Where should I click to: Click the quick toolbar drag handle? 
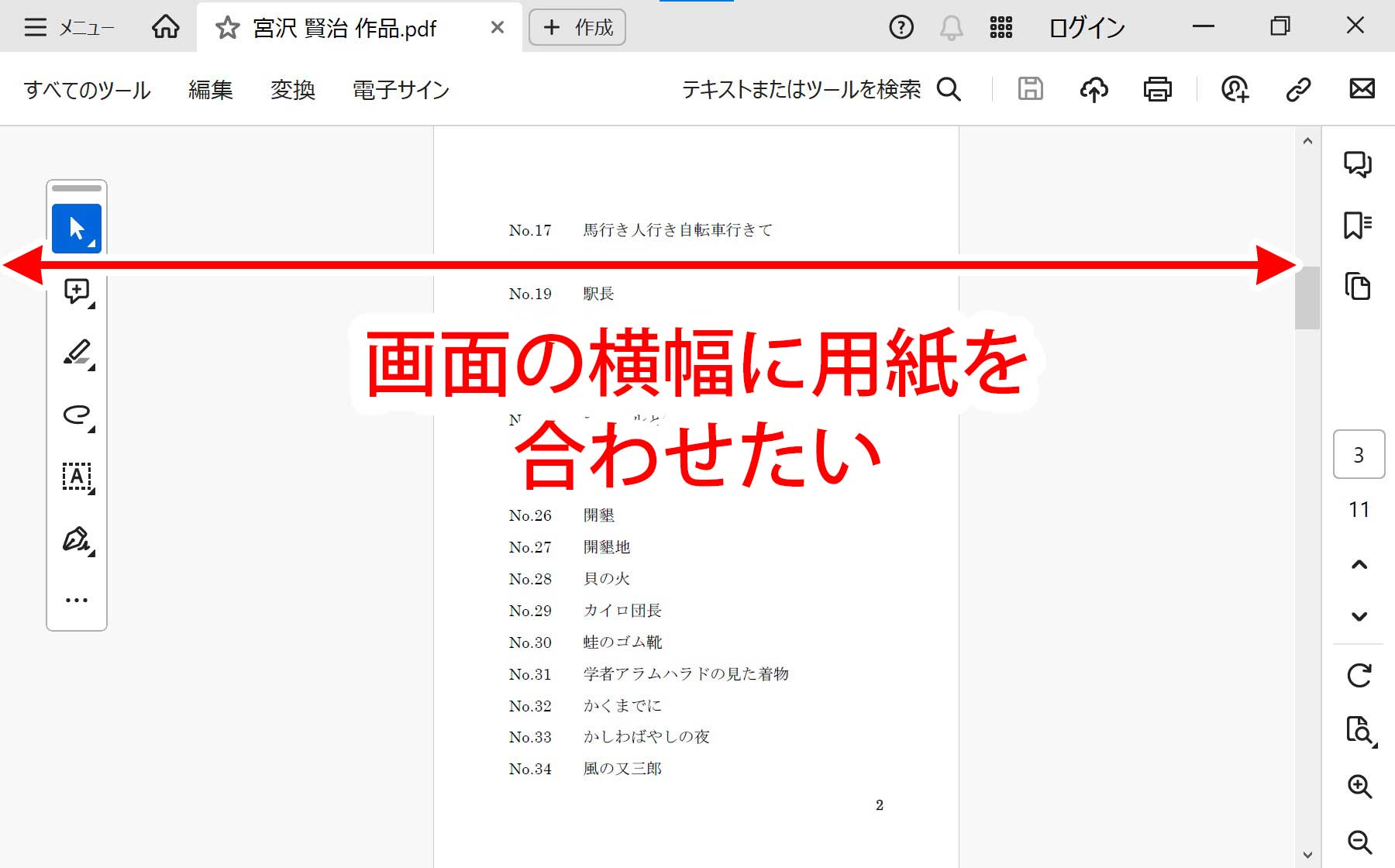click(x=77, y=188)
